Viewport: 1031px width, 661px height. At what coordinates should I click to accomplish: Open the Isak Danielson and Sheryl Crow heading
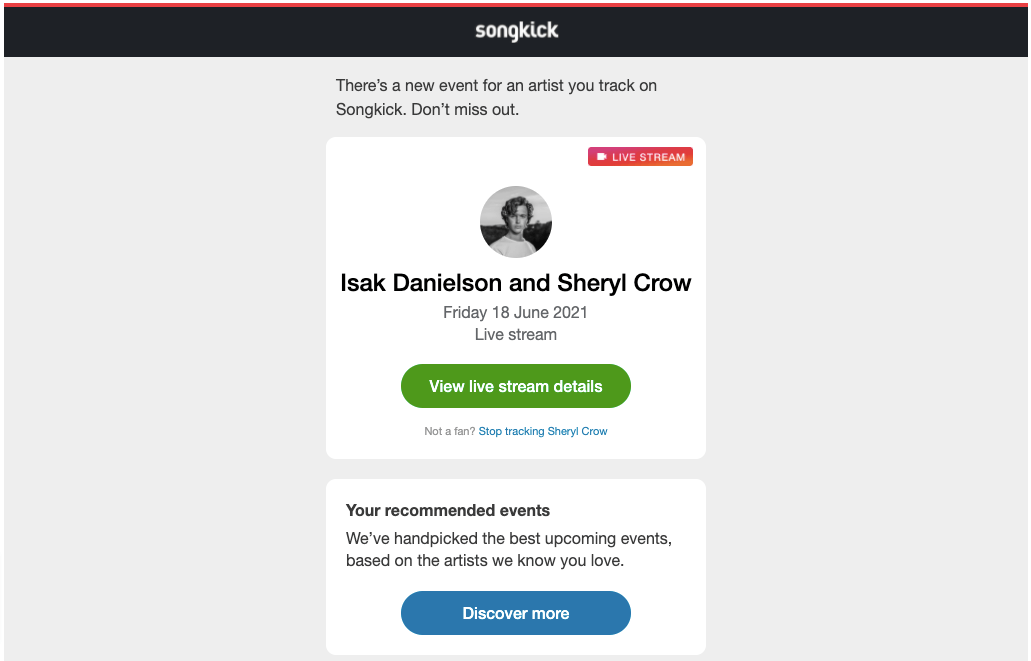(x=515, y=283)
